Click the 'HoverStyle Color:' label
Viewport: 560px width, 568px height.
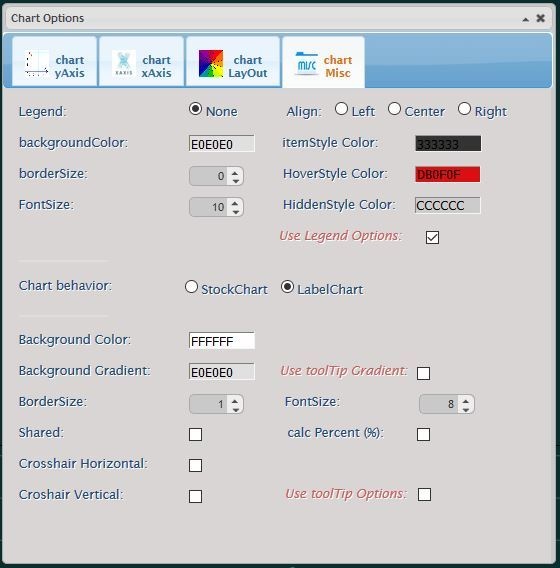coord(335,174)
